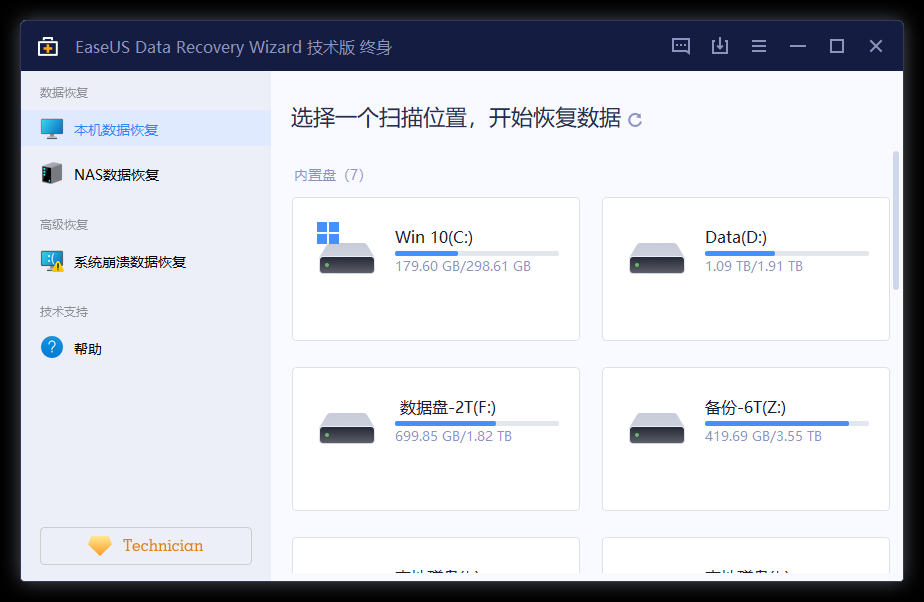
Task: Close the EaseUS Data Recovery window
Action: 876,46
